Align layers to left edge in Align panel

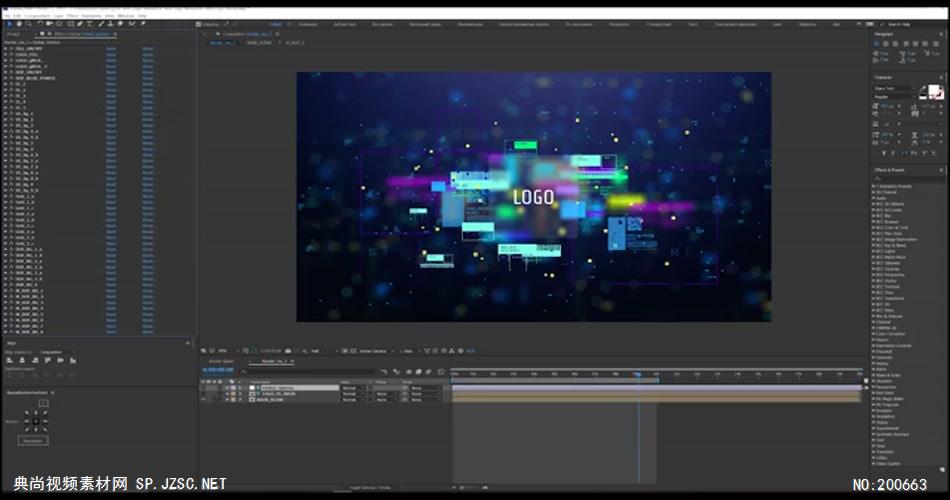(10, 360)
